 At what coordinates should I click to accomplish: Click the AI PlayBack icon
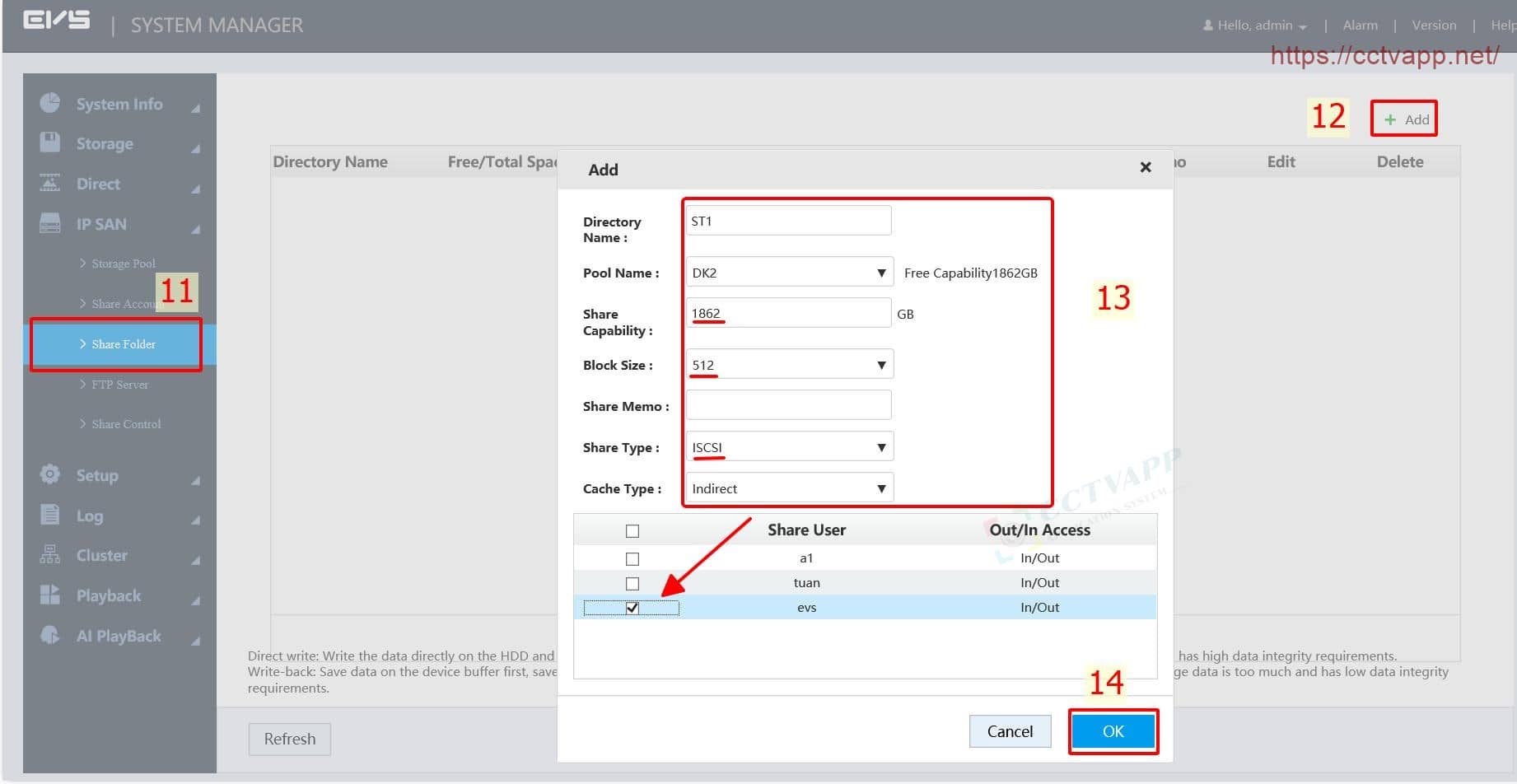pos(50,635)
